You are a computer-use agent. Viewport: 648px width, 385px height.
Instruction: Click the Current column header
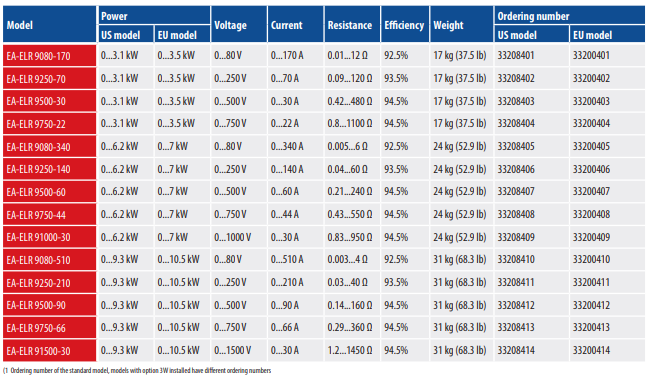pos(295,25)
